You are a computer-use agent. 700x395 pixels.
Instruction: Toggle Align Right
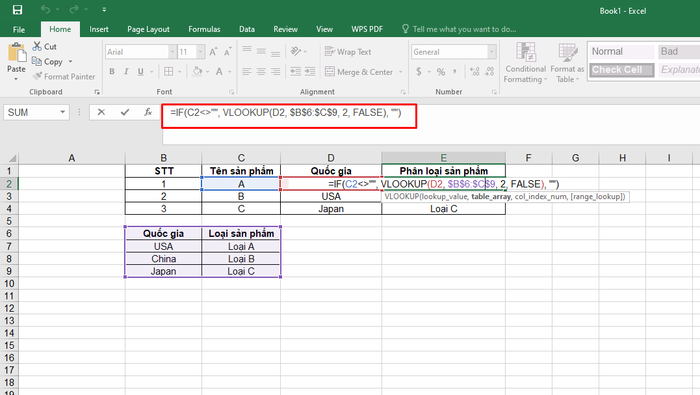click(276, 71)
